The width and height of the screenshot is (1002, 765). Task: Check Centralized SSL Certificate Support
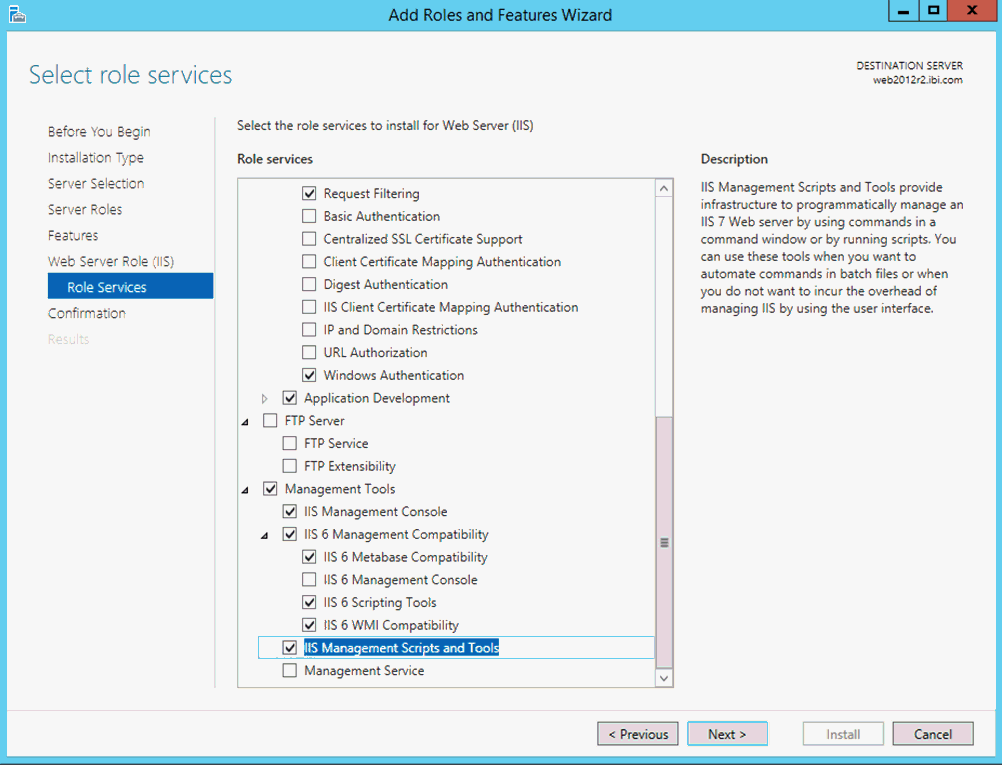tap(309, 239)
